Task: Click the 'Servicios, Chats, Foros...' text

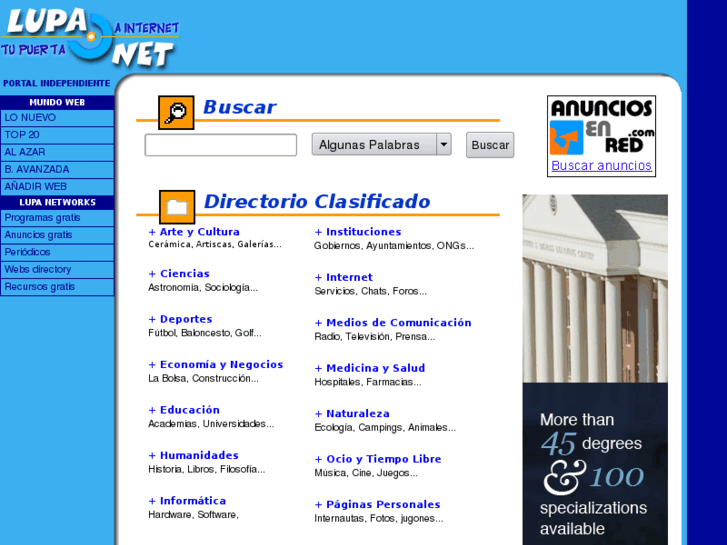Action: [370, 291]
